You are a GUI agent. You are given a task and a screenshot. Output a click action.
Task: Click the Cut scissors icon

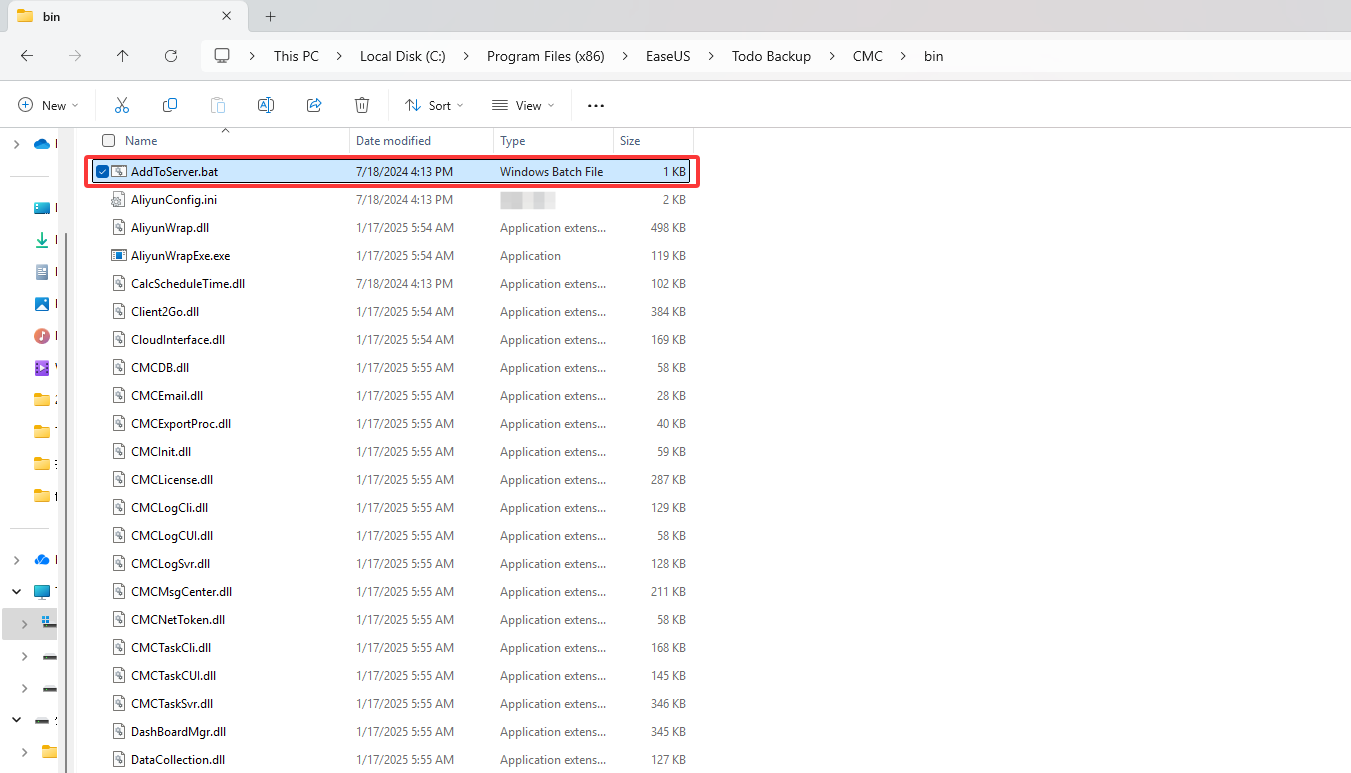122,105
